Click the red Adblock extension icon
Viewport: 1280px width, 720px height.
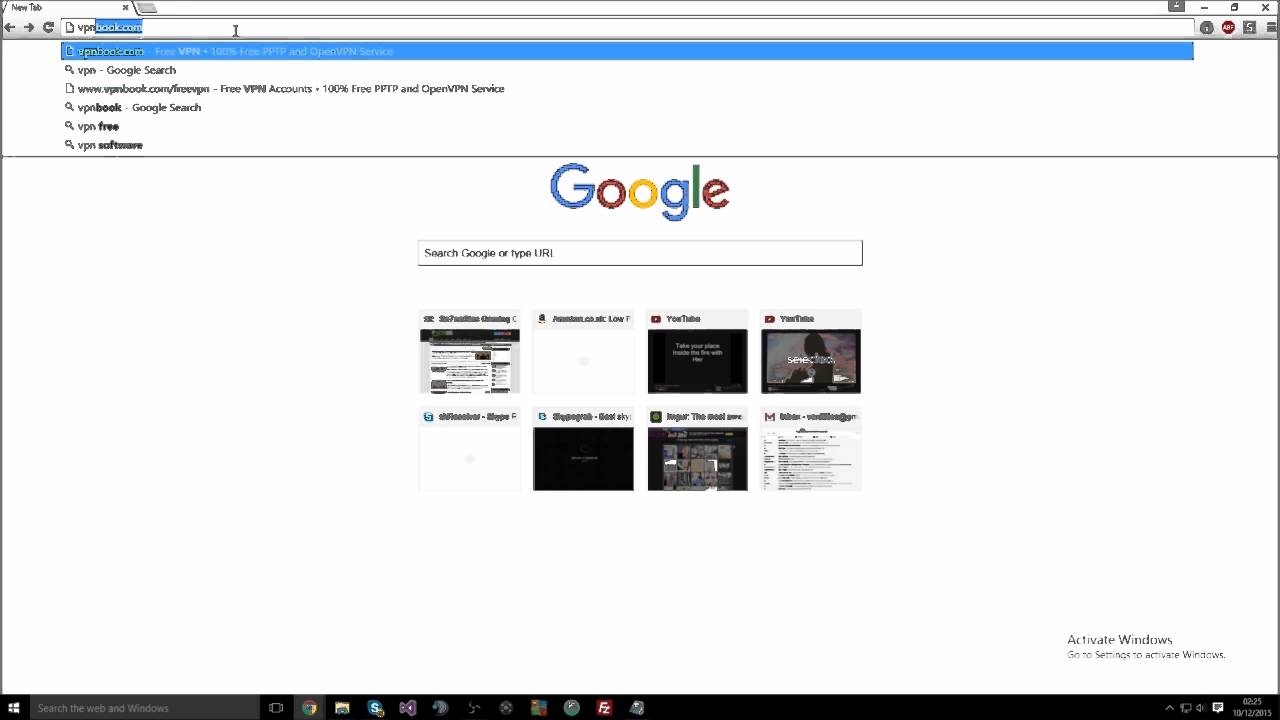(1228, 27)
